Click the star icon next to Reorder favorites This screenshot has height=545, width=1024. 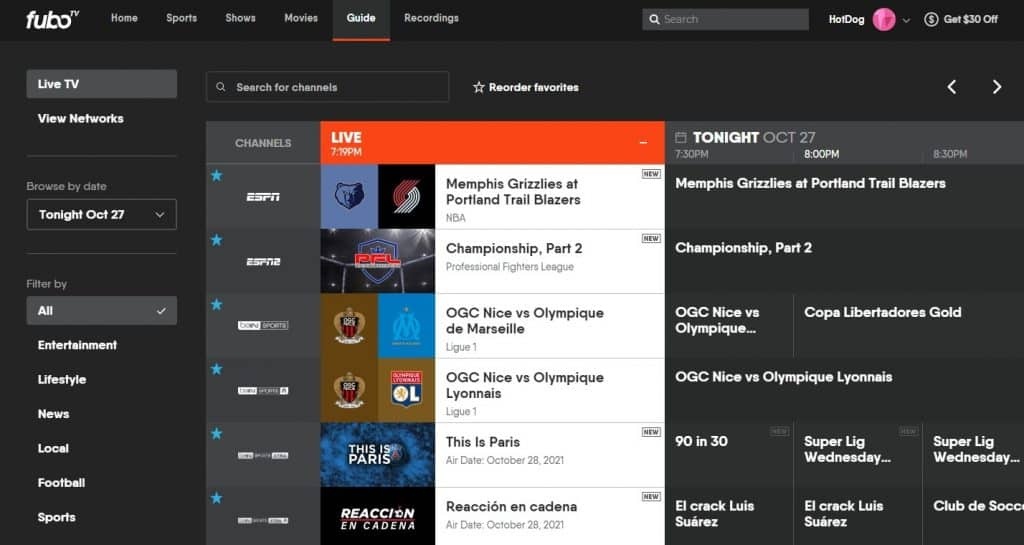tap(479, 87)
